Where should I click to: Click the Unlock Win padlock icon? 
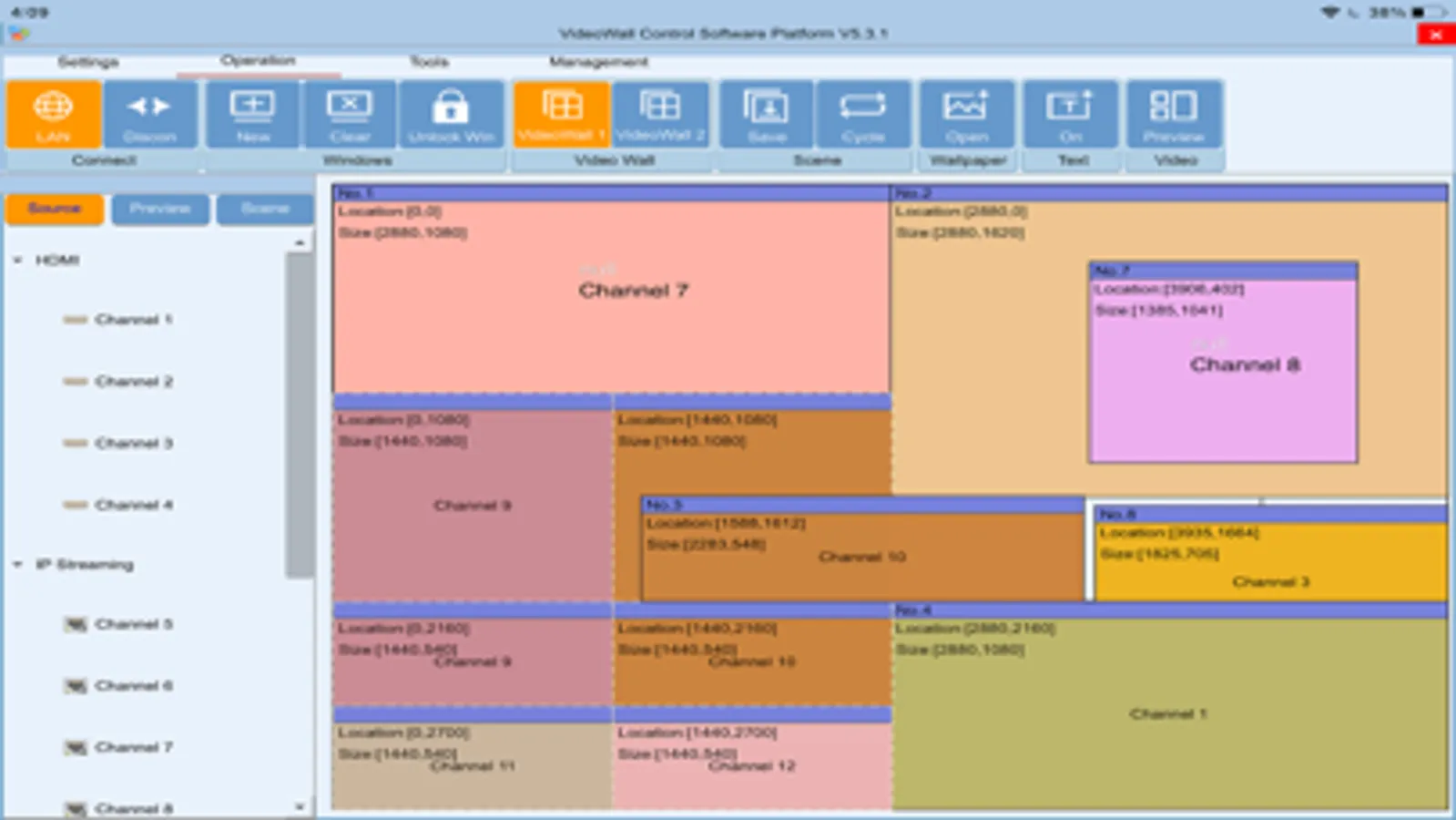tap(451, 114)
